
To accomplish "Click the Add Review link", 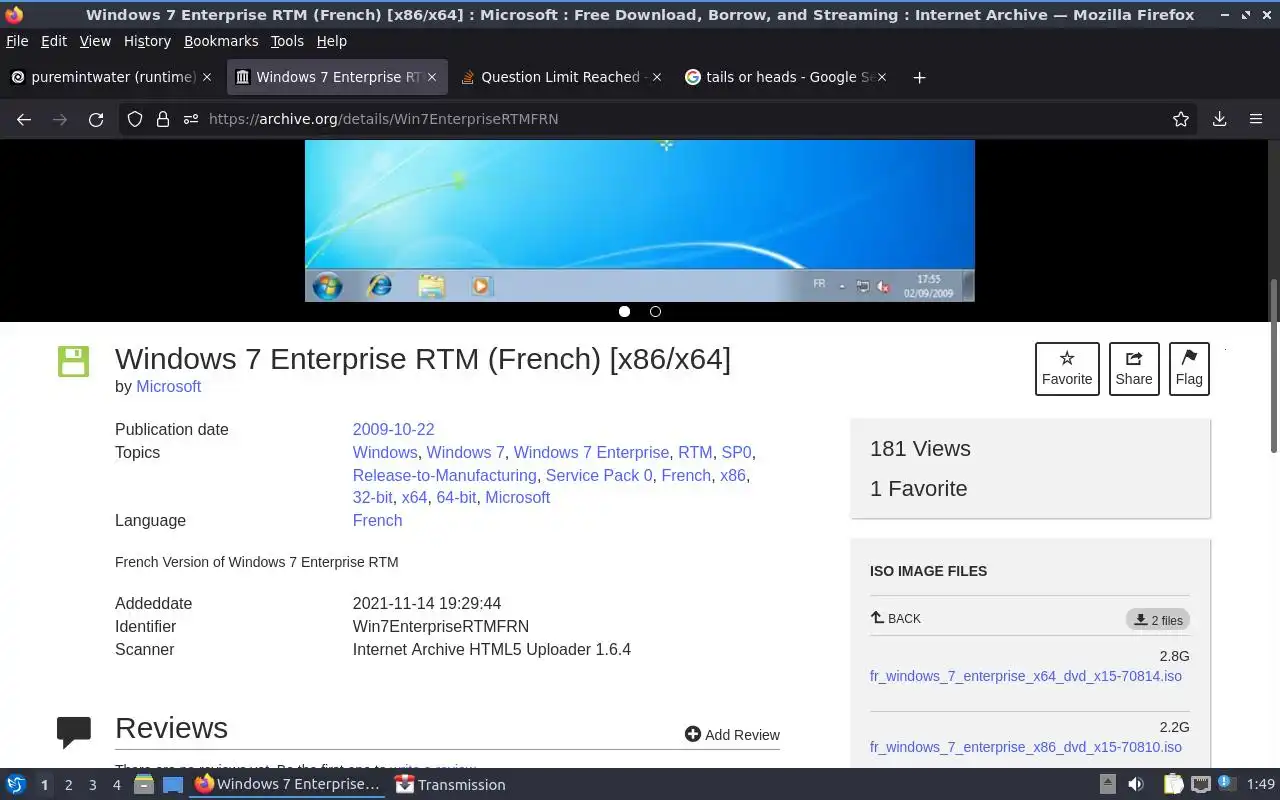I will coord(732,734).
